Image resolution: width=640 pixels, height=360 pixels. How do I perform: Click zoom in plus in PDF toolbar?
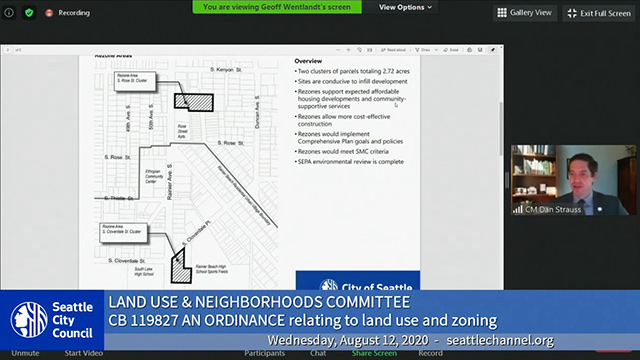click(x=348, y=50)
